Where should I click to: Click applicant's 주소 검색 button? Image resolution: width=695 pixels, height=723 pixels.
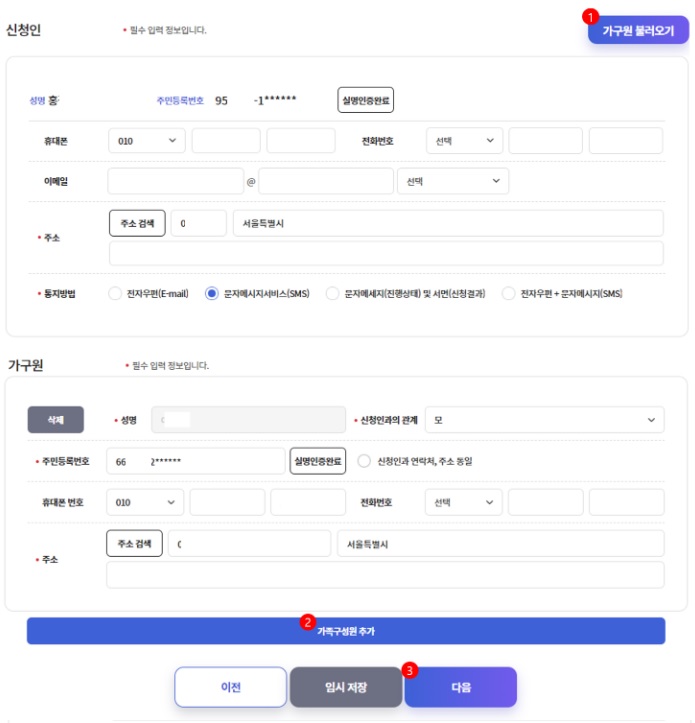[x=137, y=223]
